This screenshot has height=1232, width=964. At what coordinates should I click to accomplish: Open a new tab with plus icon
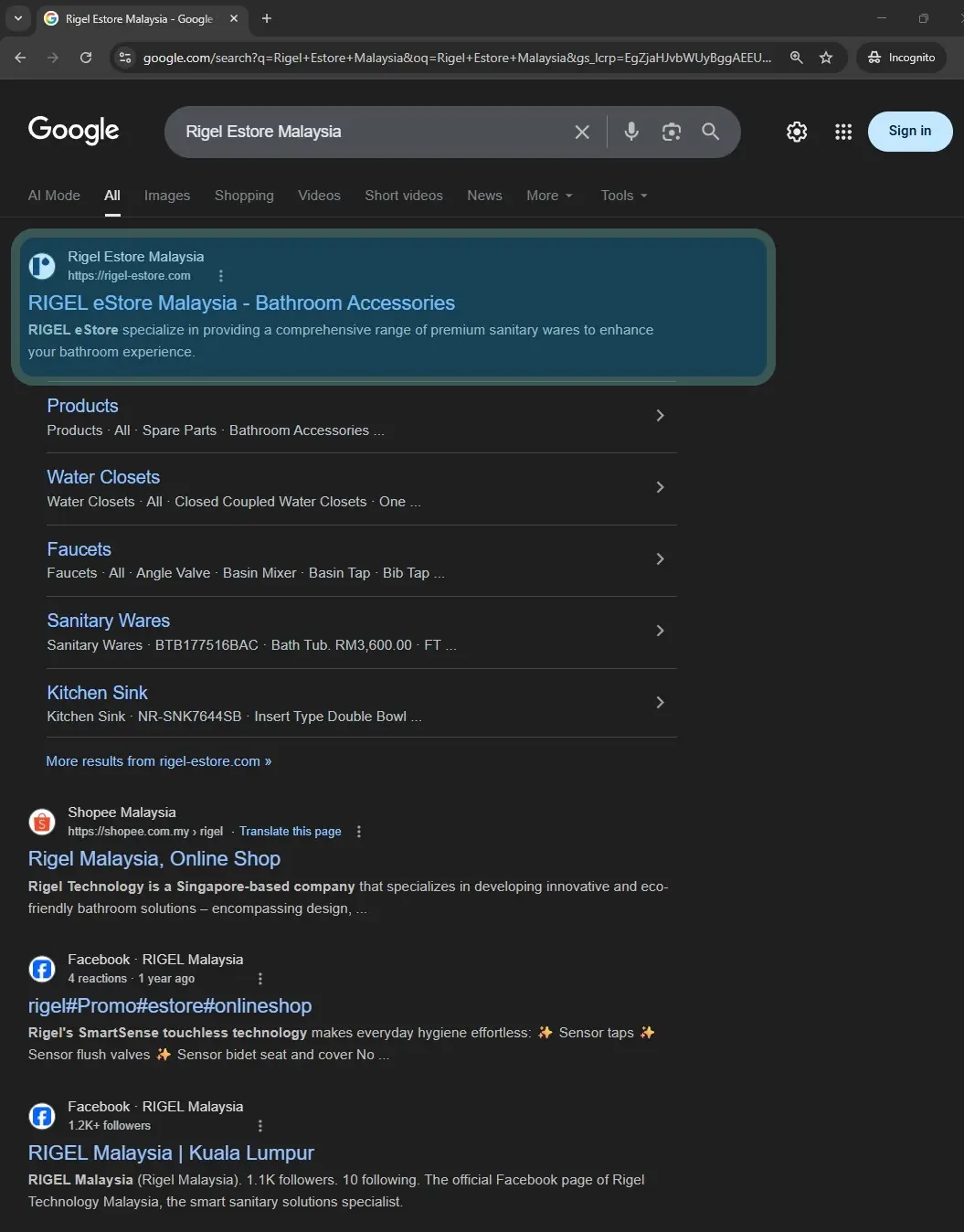click(267, 18)
